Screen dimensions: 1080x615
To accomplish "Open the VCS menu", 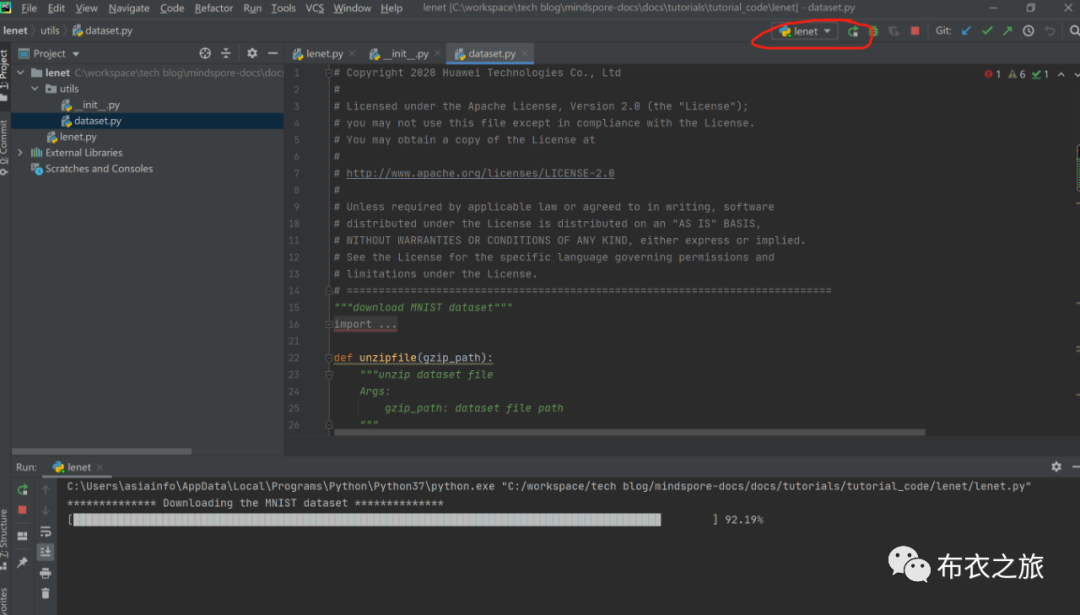I will pyautogui.click(x=315, y=8).
